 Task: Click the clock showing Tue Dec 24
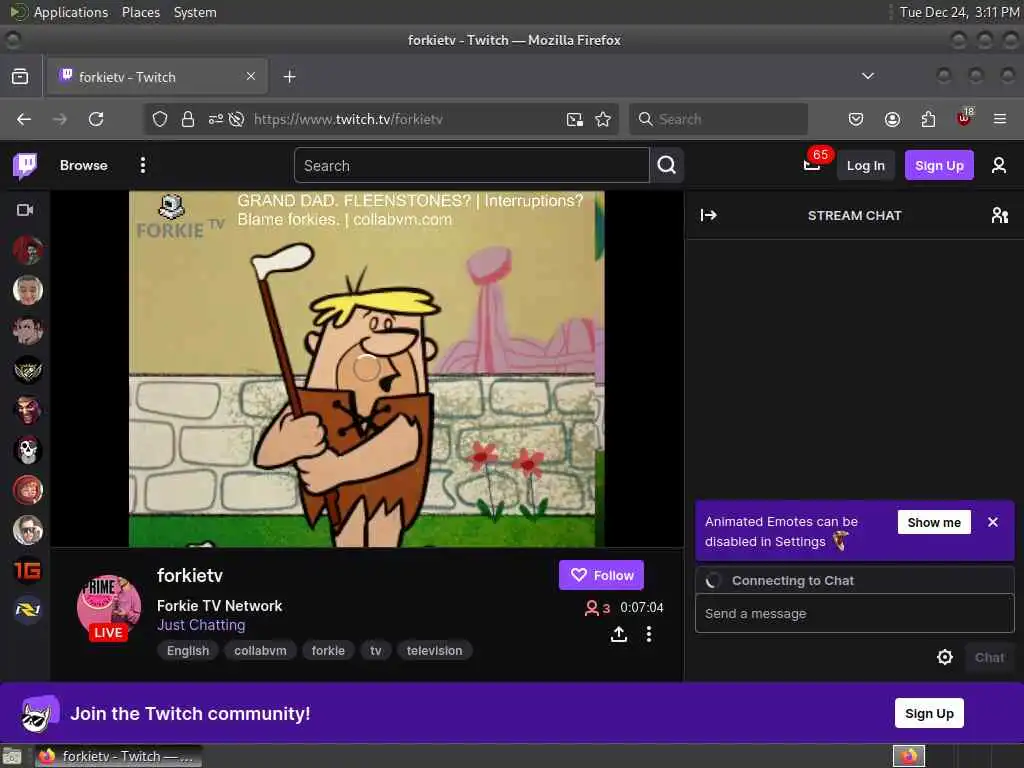959,12
